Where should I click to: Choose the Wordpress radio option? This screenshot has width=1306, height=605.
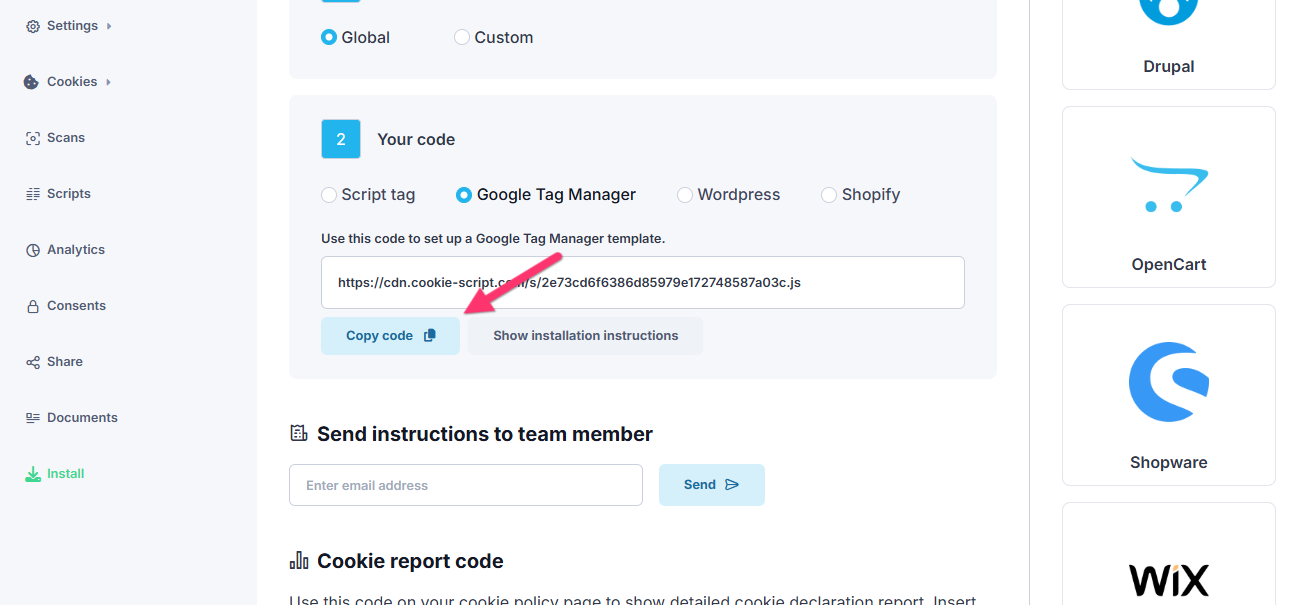(x=685, y=195)
